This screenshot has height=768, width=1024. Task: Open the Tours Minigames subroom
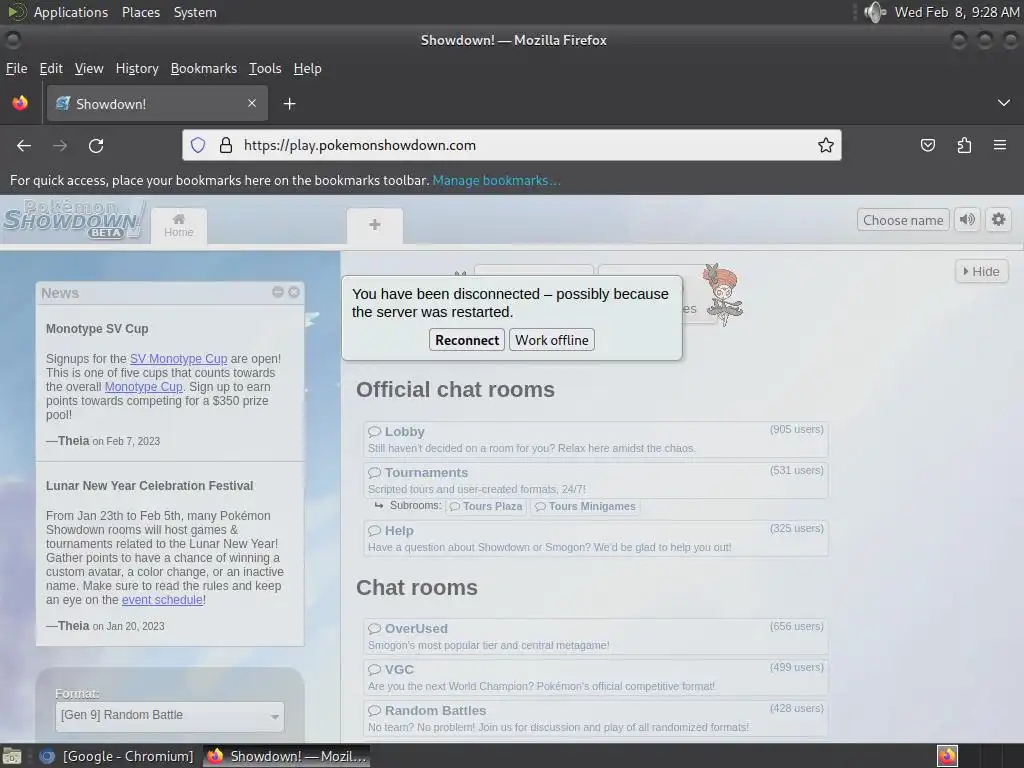pos(585,506)
